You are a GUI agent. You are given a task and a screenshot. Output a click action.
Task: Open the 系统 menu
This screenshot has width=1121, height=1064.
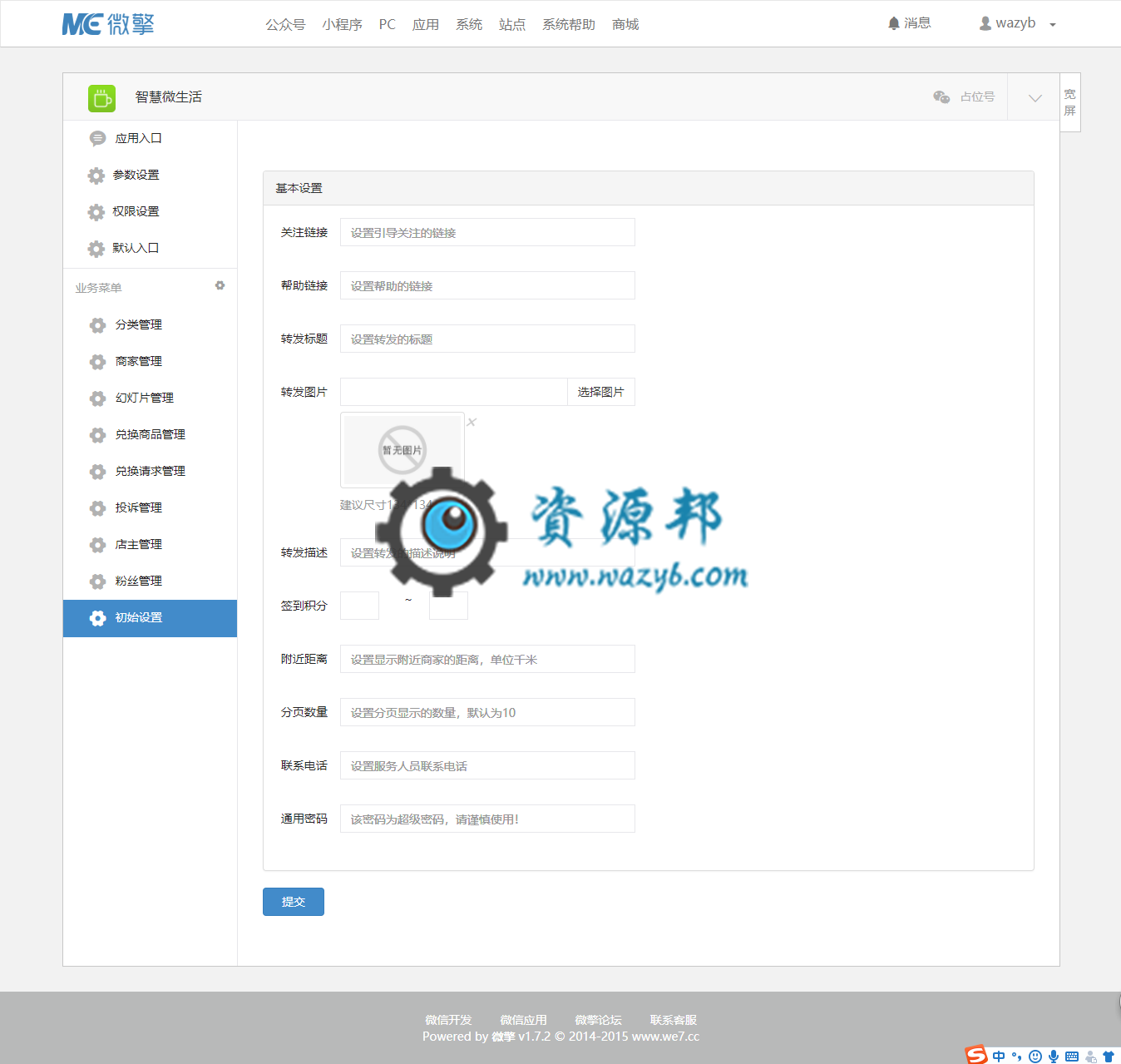click(x=469, y=25)
